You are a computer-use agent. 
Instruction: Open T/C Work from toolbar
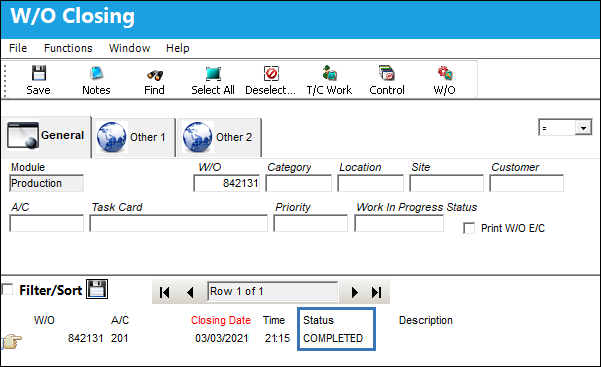(x=329, y=73)
